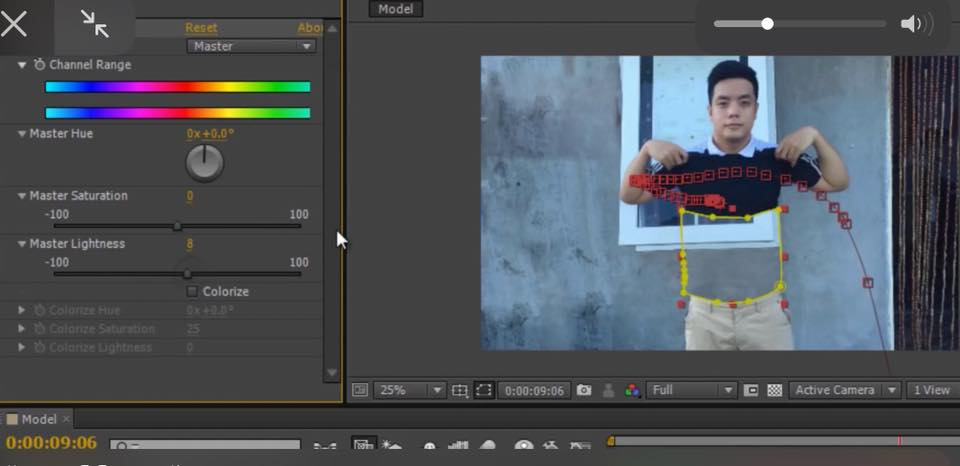
Task: Enable the Colorize checkbox
Action: tap(192, 291)
